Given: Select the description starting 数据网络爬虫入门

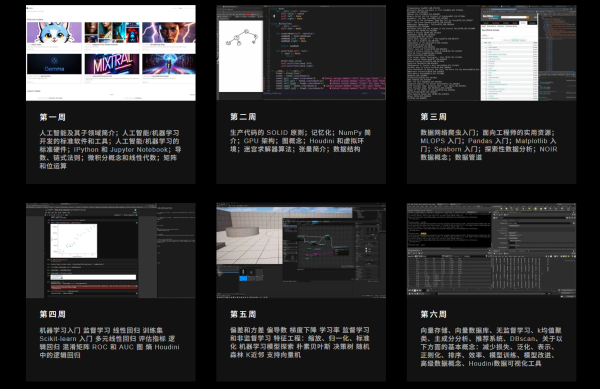Looking at the screenshot, I should pyautogui.click(x=489, y=145).
